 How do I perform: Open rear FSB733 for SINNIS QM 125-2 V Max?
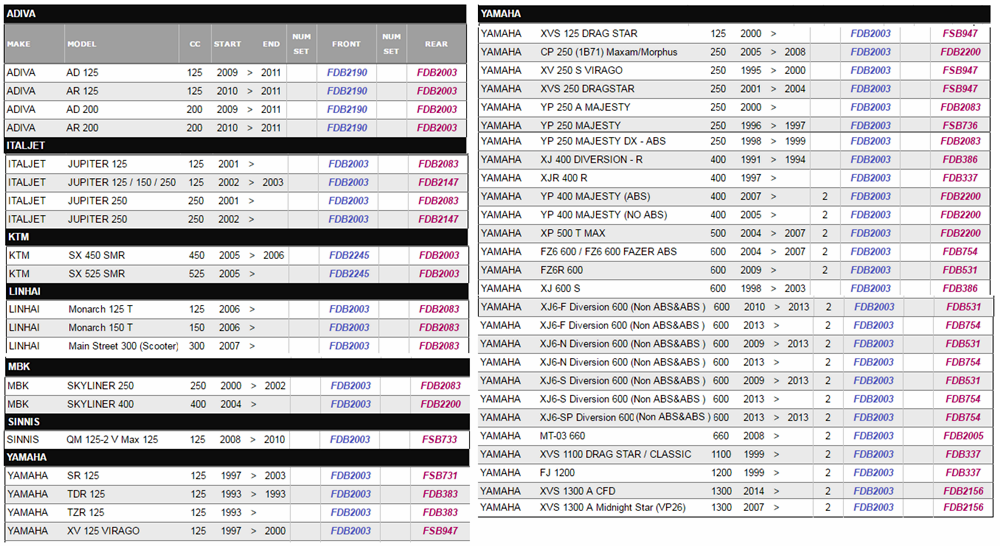pyautogui.click(x=439, y=439)
